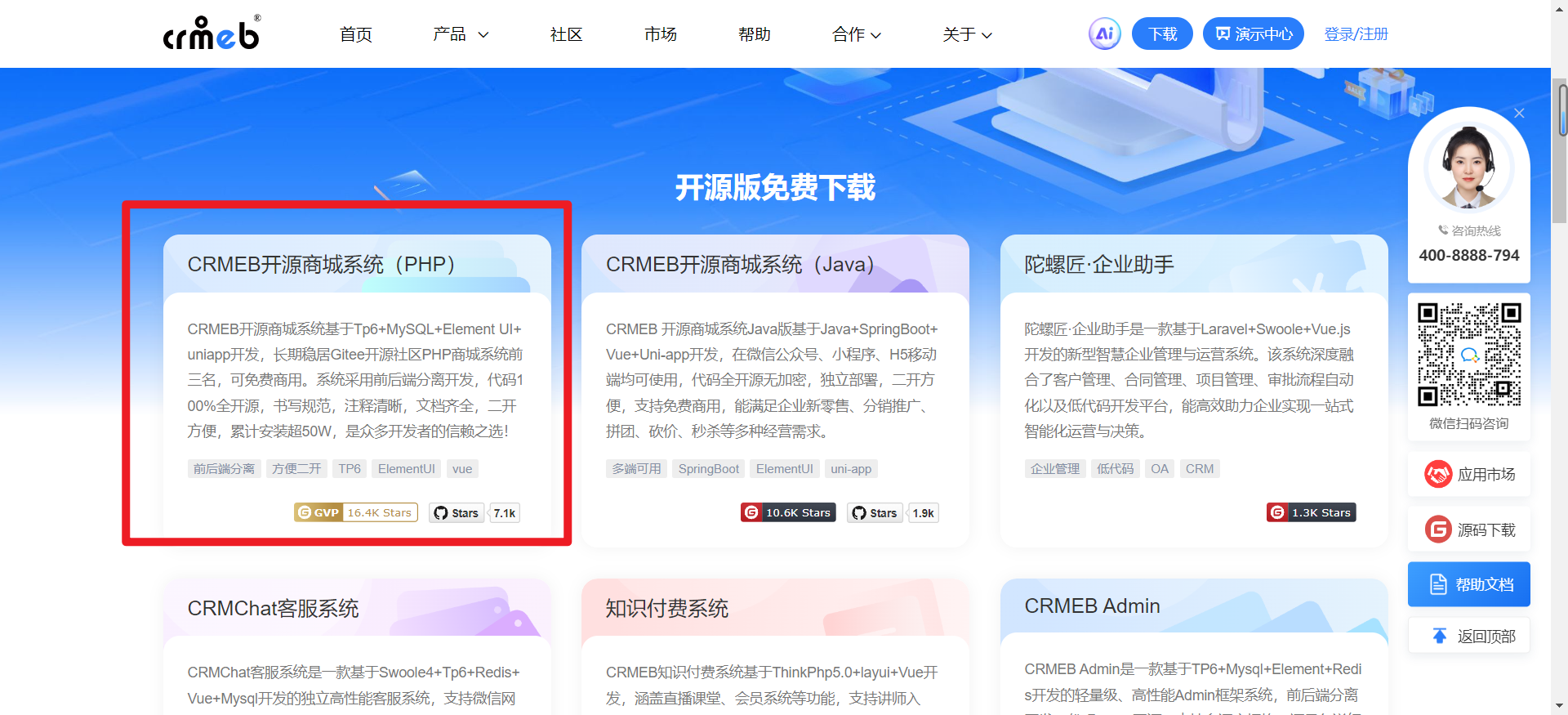This screenshot has width=1568, height=715.
Task: Click the 下载 button in header
Action: coord(1162,34)
